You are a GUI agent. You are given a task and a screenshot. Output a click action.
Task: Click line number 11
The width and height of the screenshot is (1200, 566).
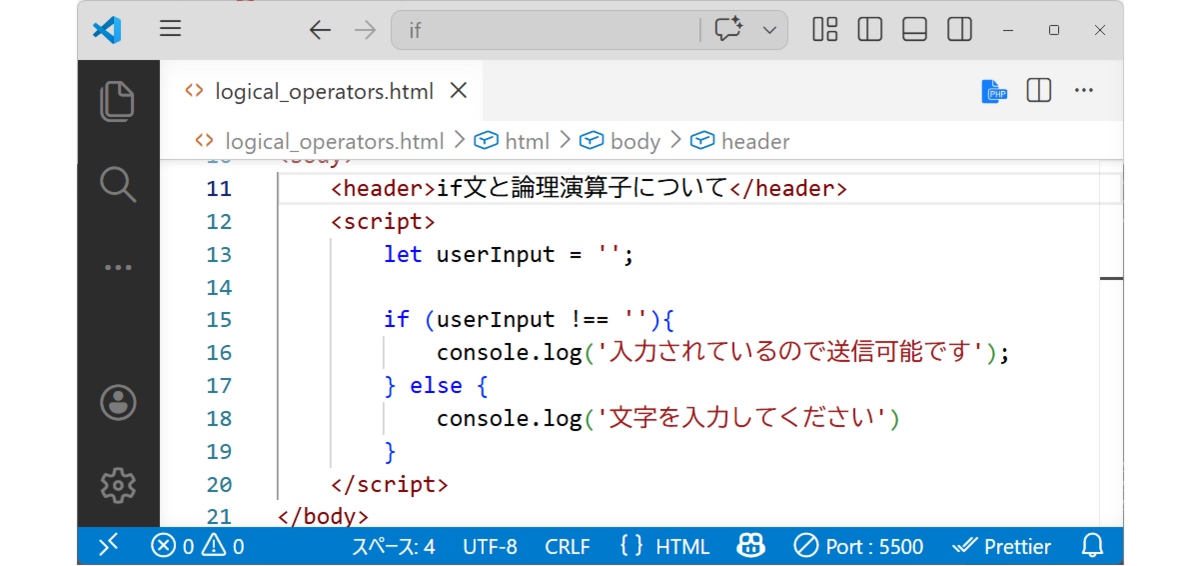[219, 188]
